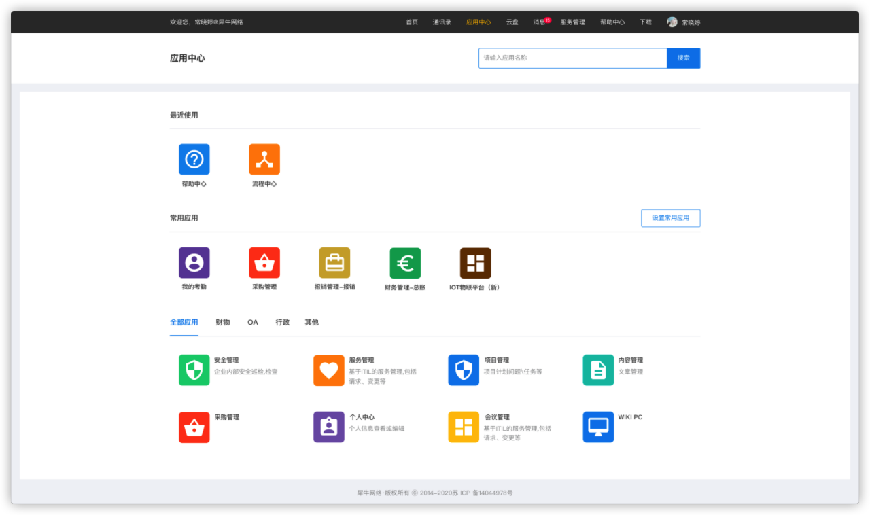Click the 设置常用应用 button

point(671,218)
